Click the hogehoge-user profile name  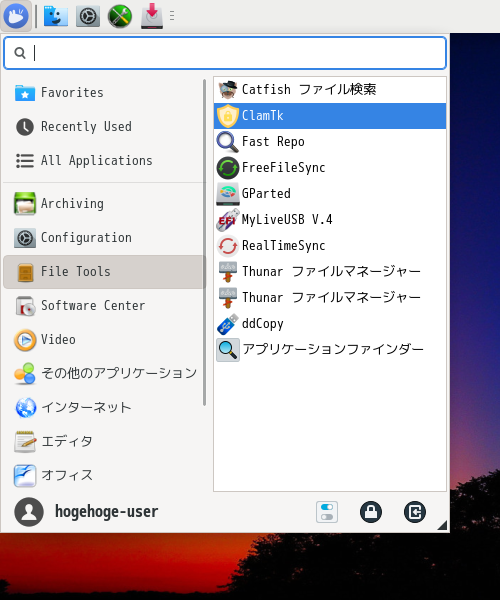106,512
